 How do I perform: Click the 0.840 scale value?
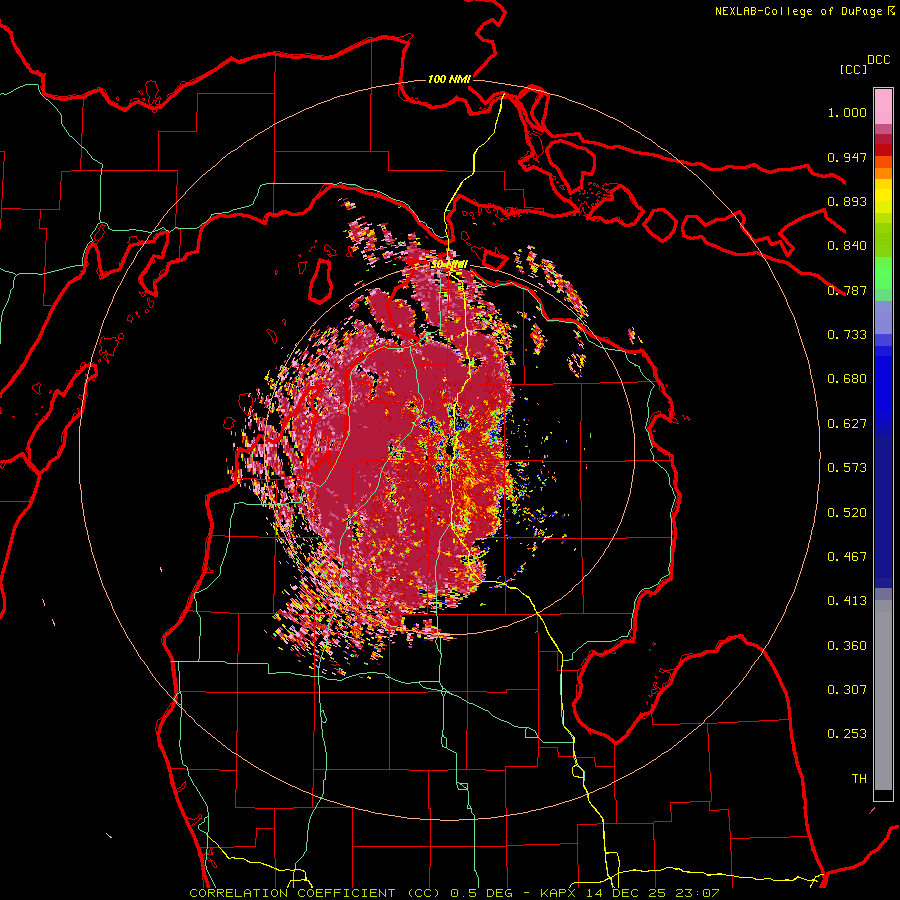coord(847,246)
